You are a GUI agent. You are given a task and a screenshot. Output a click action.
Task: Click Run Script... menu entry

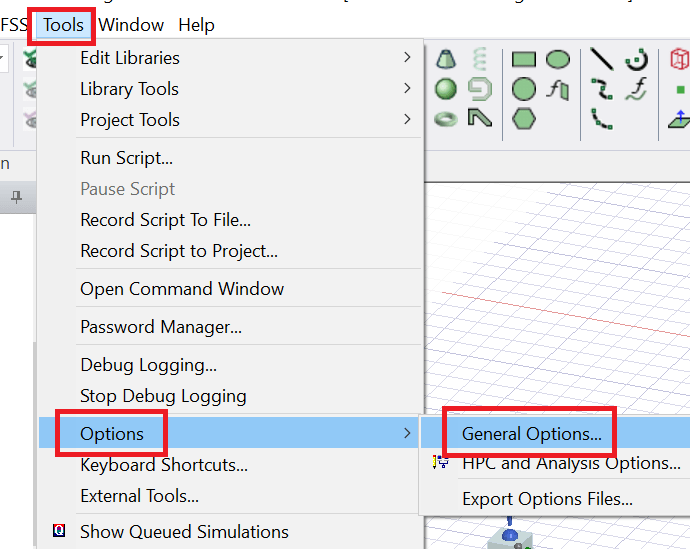tap(126, 158)
